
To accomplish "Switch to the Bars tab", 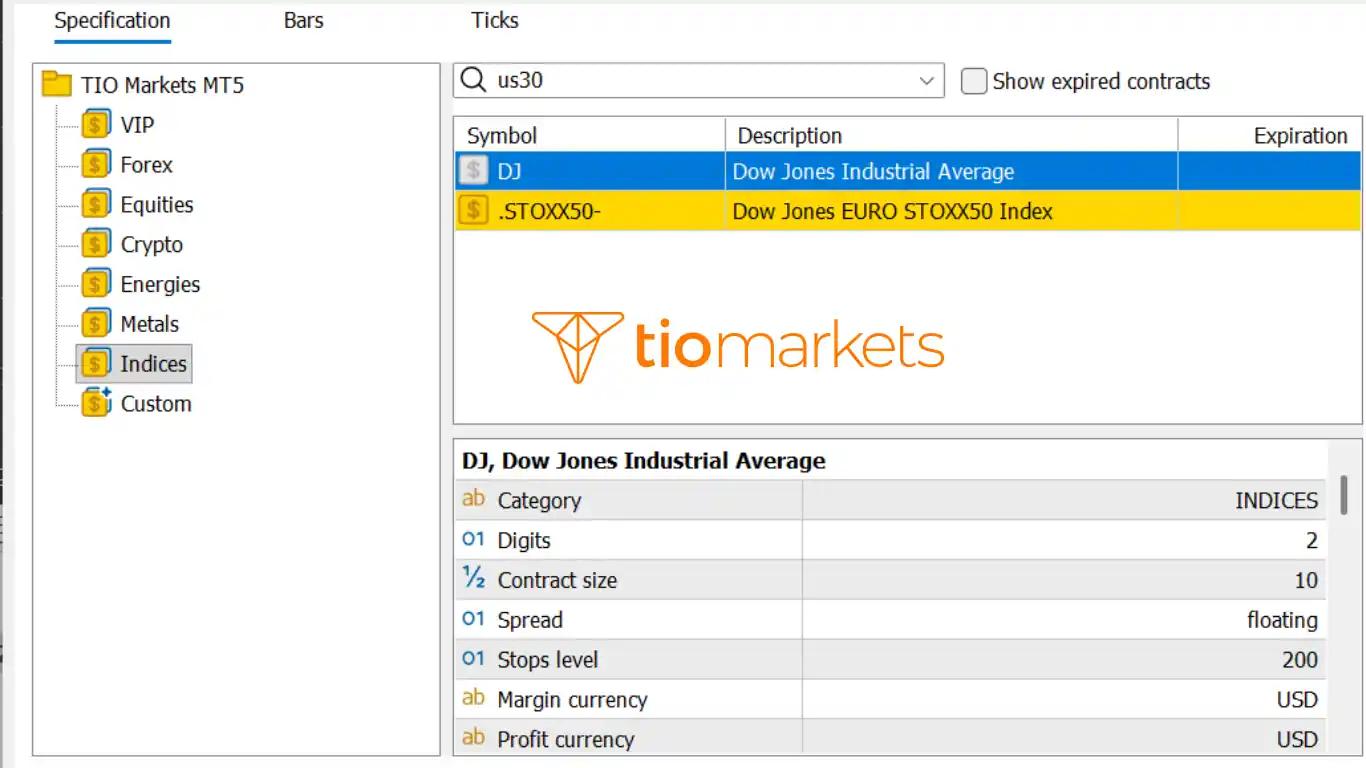I will pos(304,20).
